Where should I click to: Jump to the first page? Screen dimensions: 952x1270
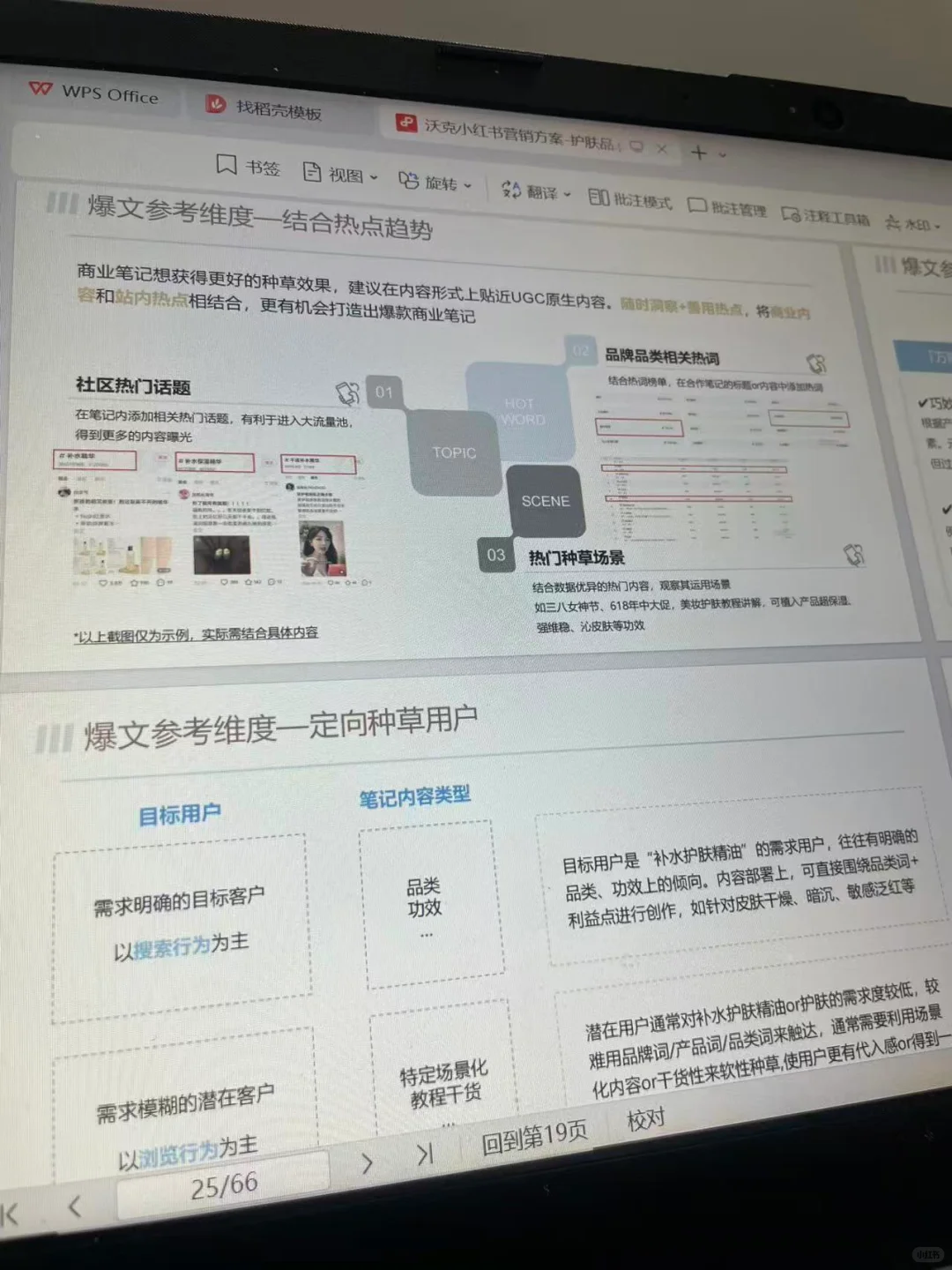click(10, 1214)
